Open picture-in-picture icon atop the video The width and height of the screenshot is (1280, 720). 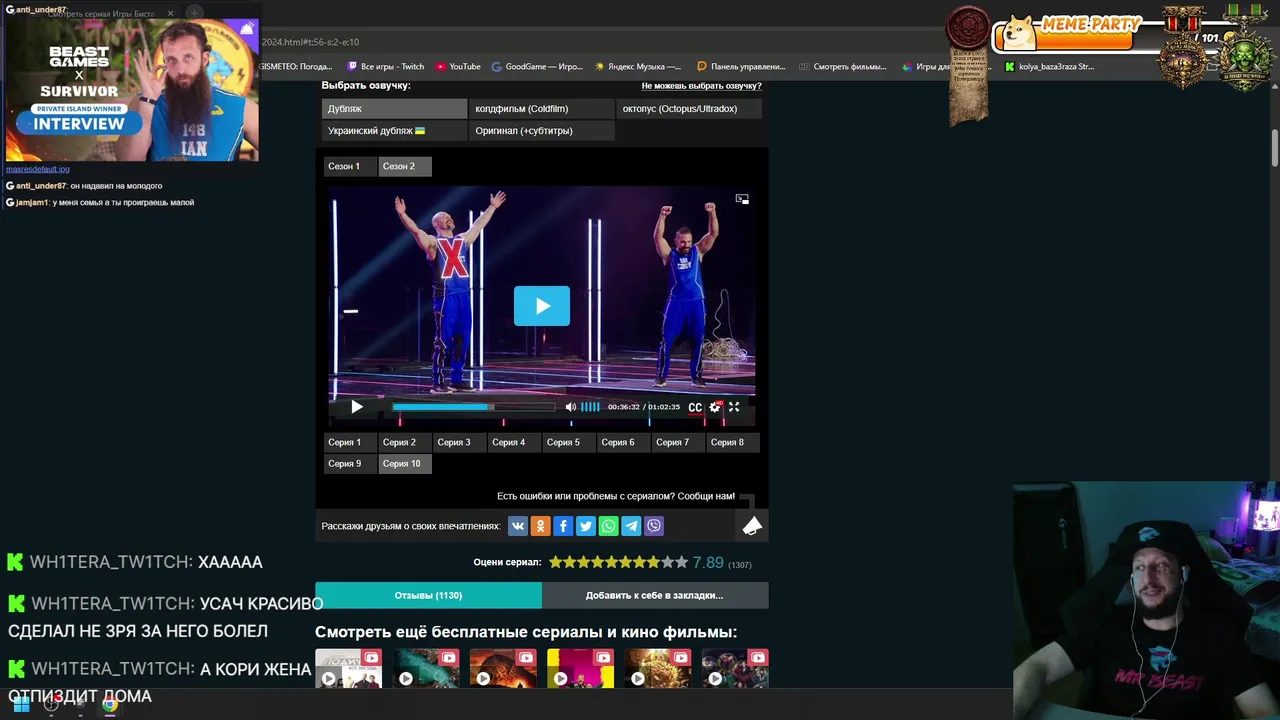pos(742,199)
